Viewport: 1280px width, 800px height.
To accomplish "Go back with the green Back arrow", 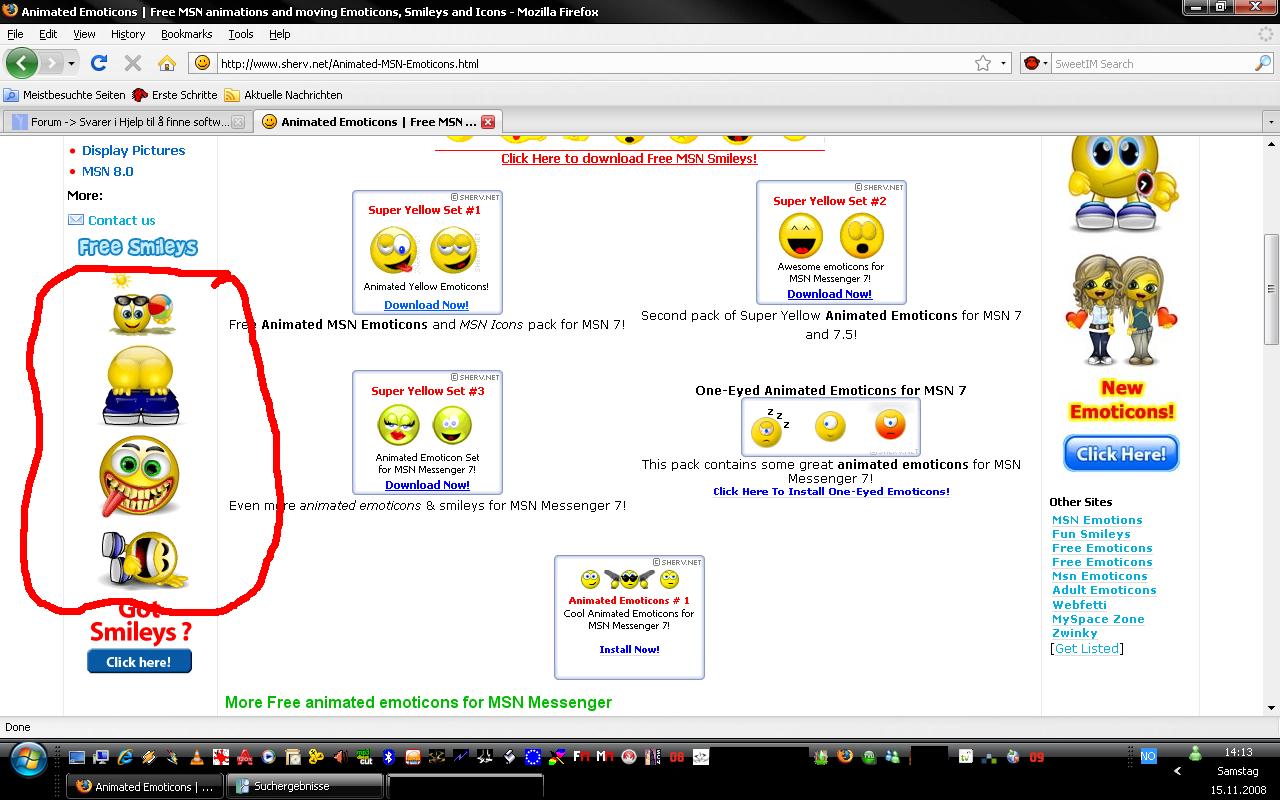I will pyautogui.click(x=22, y=63).
